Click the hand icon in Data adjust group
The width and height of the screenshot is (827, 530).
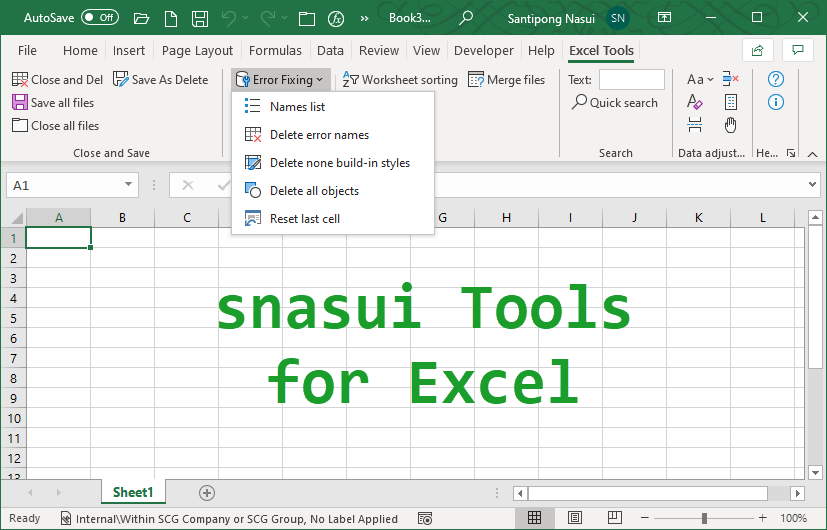coord(730,125)
